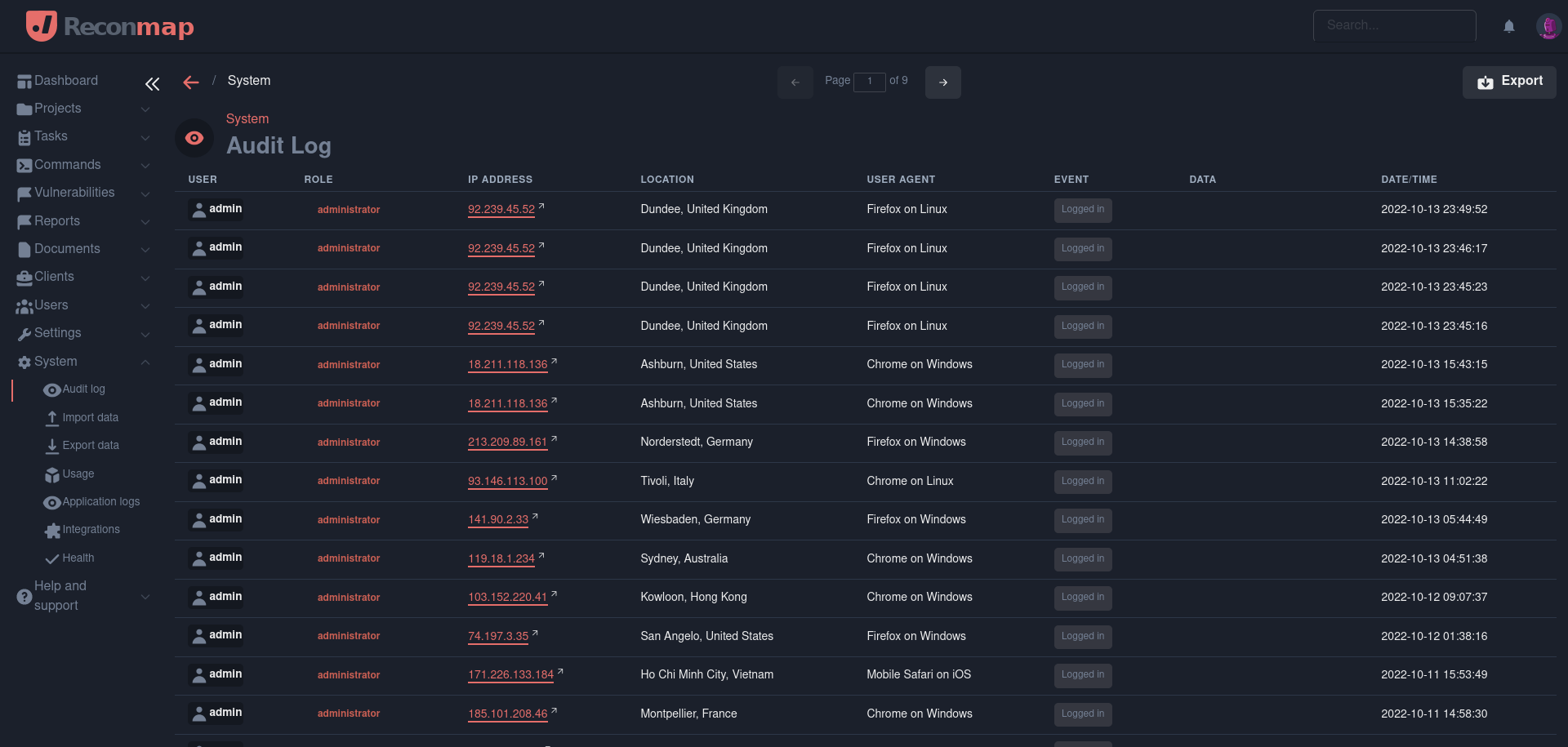Viewport: 1568px width, 747px height.
Task: Focus the top Search field
Action: pos(1394,25)
